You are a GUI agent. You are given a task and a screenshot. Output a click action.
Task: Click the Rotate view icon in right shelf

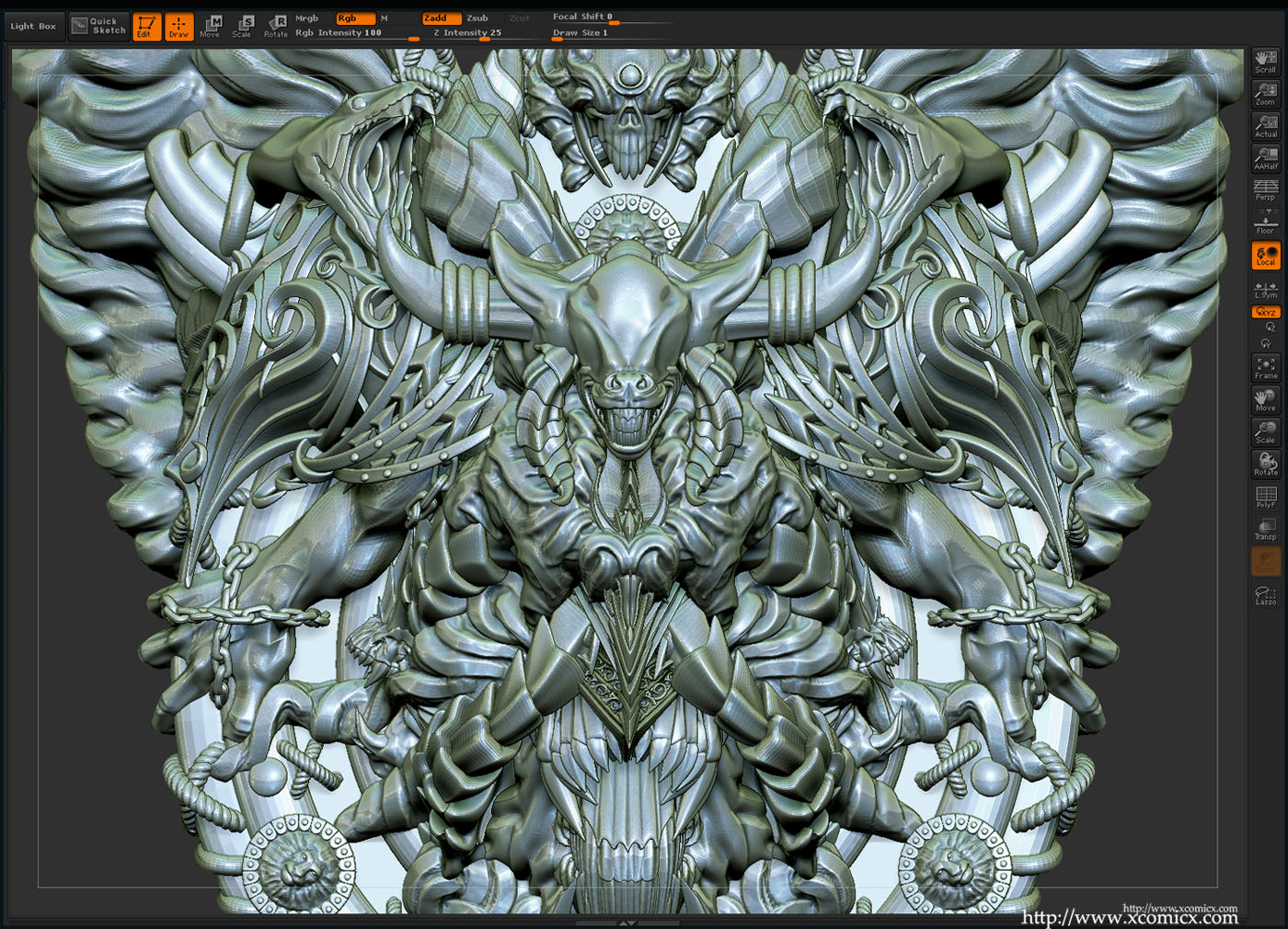[x=1266, y=464]
